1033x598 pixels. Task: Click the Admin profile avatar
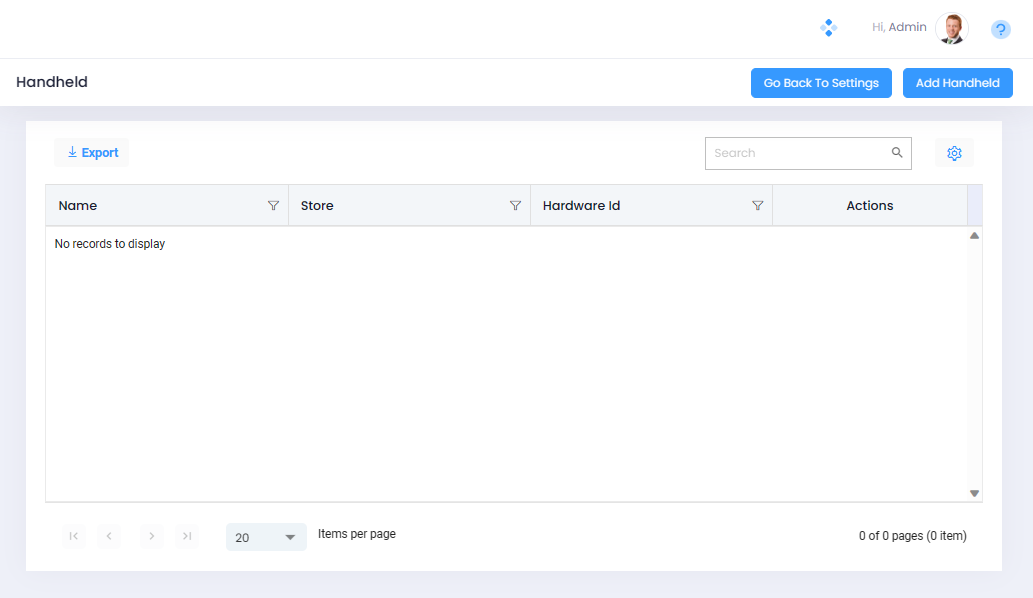(951, 29)
